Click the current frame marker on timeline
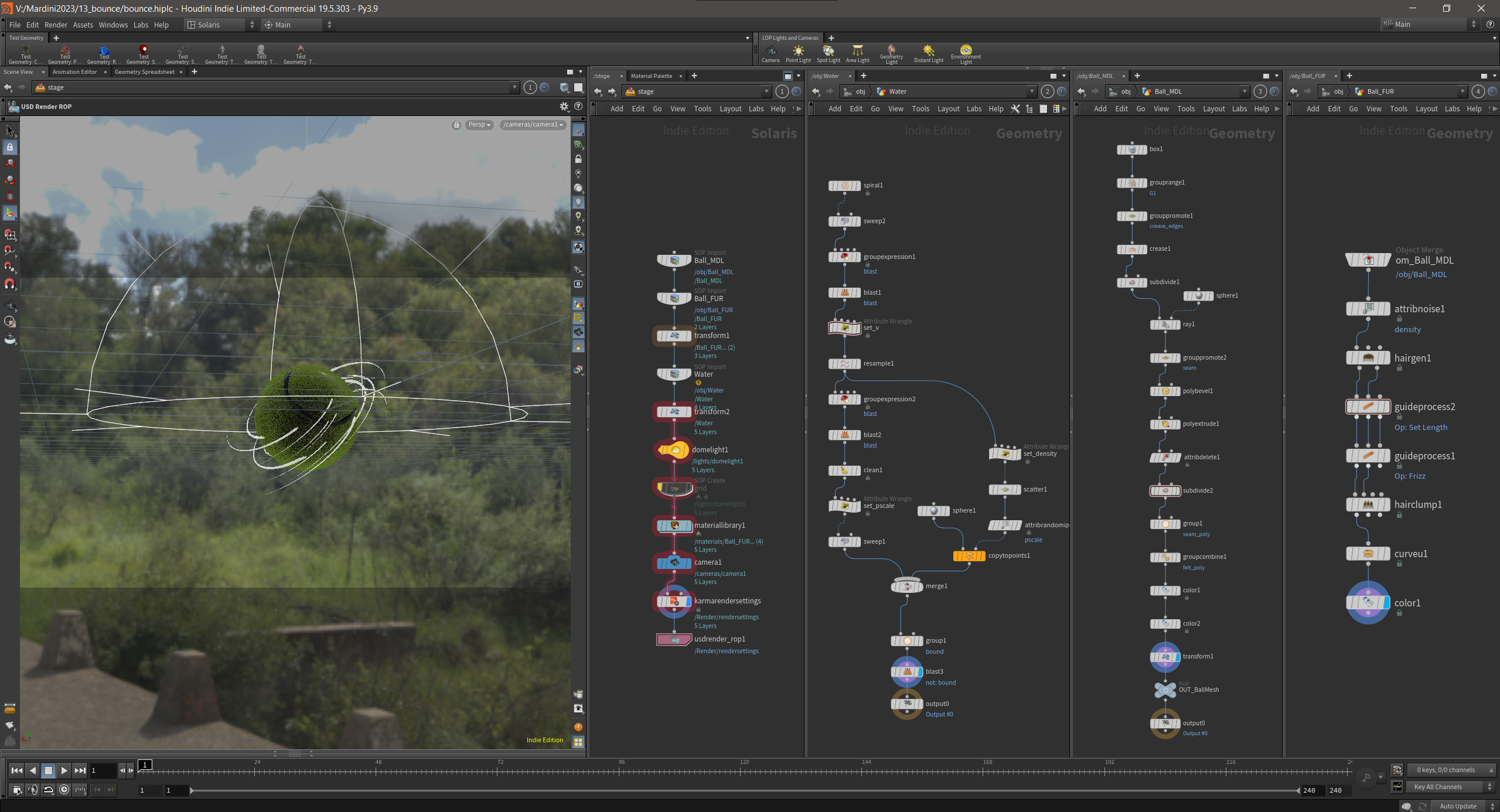1500x812 pixels. point(145,765)
